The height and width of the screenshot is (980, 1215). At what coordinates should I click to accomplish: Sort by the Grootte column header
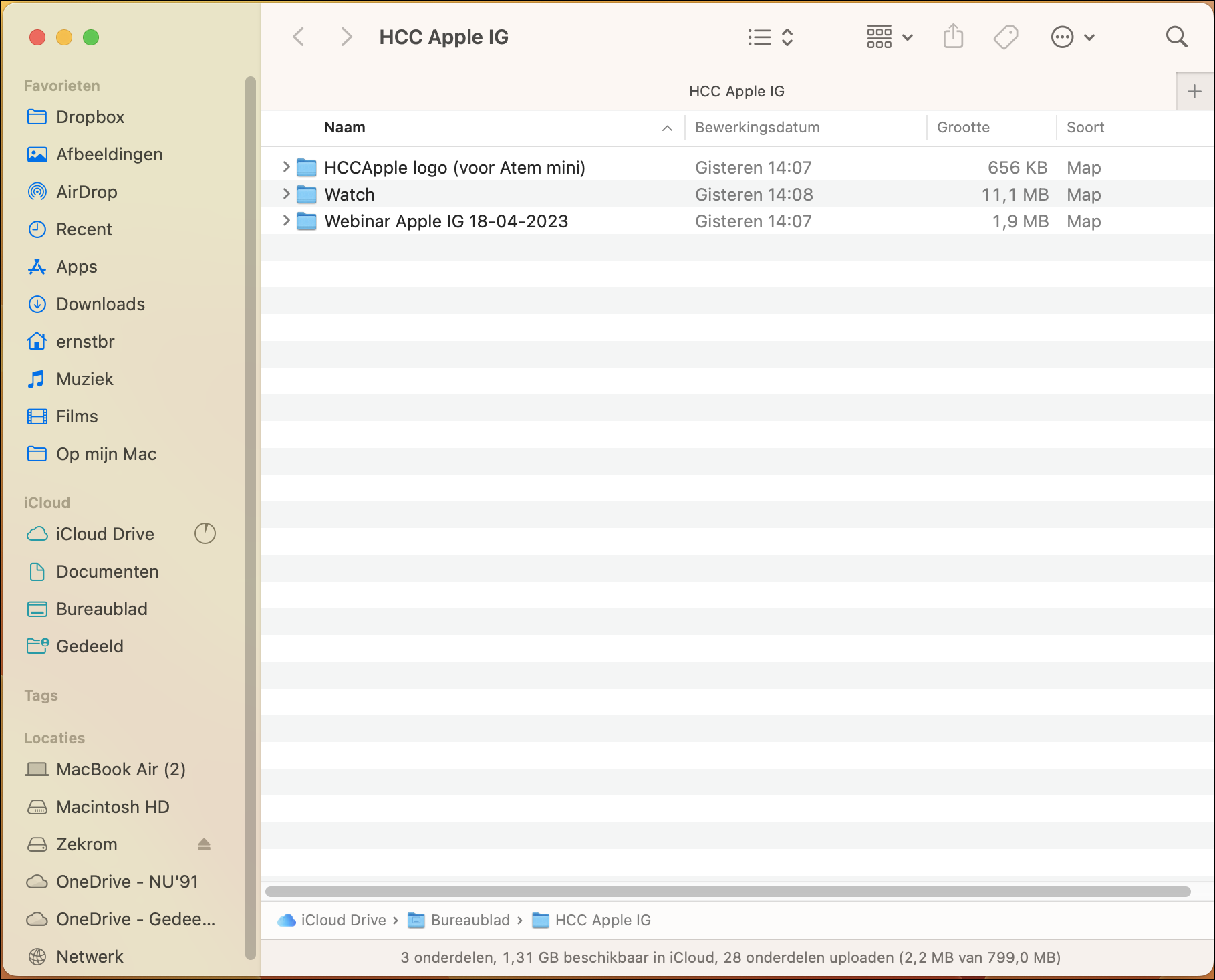coord(992,127)
